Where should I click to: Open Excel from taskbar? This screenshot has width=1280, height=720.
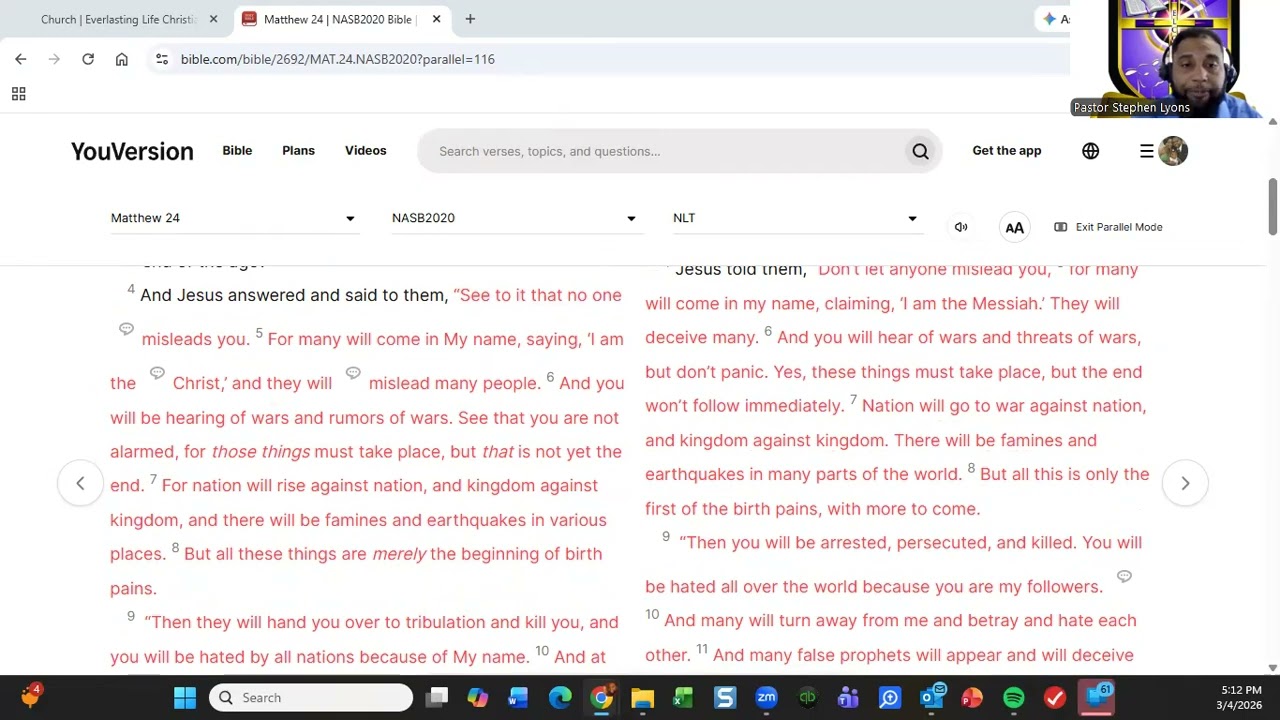[683, 697]
